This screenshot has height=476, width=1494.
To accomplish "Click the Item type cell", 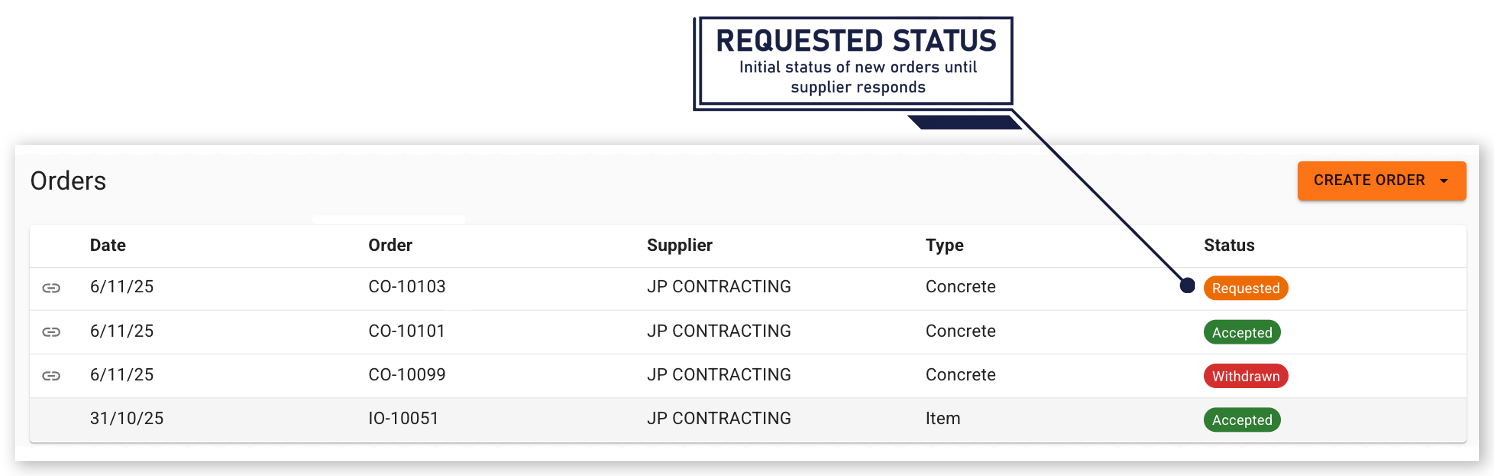I will pos(943,419).
